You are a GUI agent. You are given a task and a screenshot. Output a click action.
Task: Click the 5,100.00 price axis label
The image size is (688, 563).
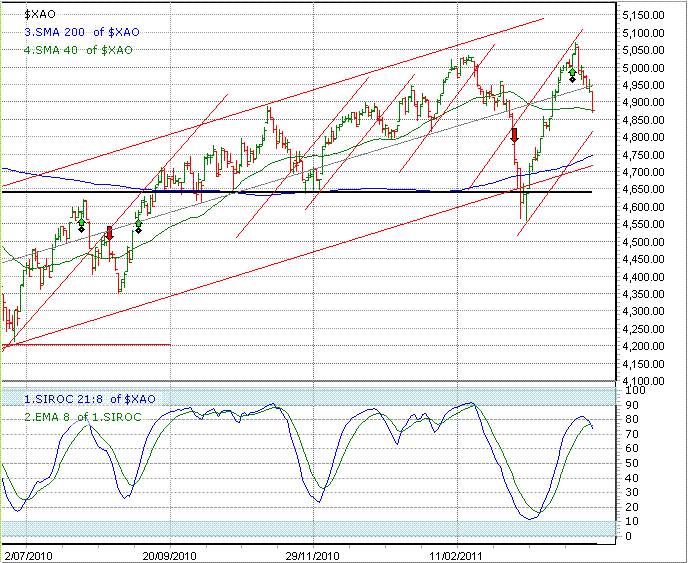click(x=643, y=33)
